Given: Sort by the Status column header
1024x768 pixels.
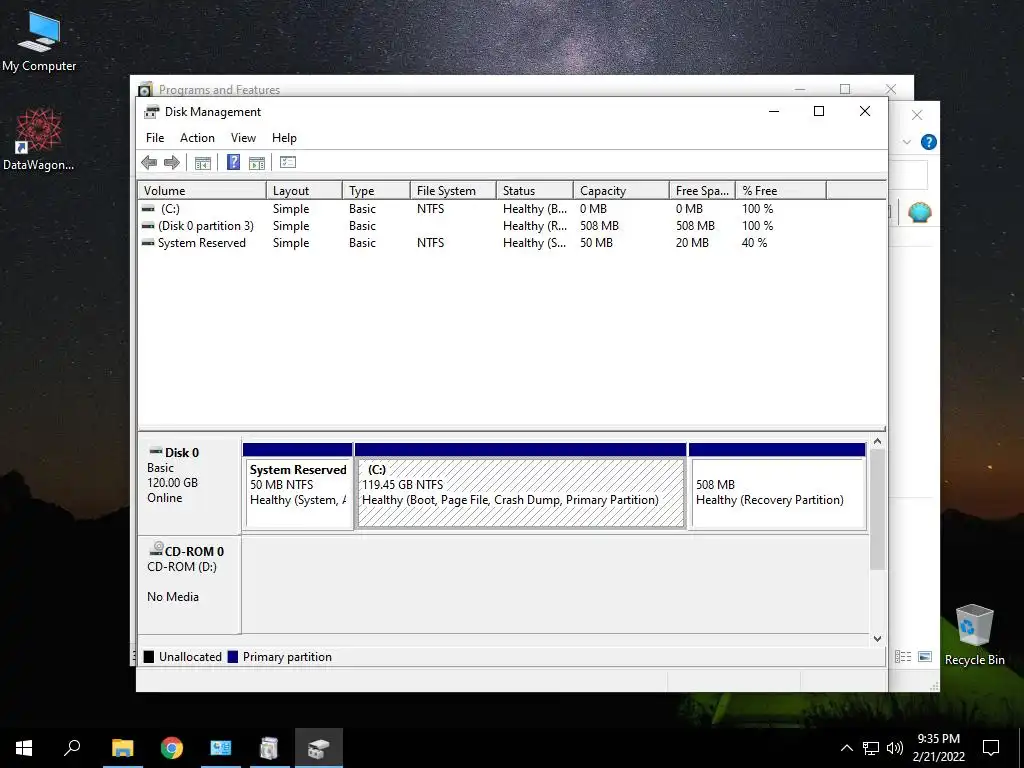Looking at the screenshot, I should point(535,191).
